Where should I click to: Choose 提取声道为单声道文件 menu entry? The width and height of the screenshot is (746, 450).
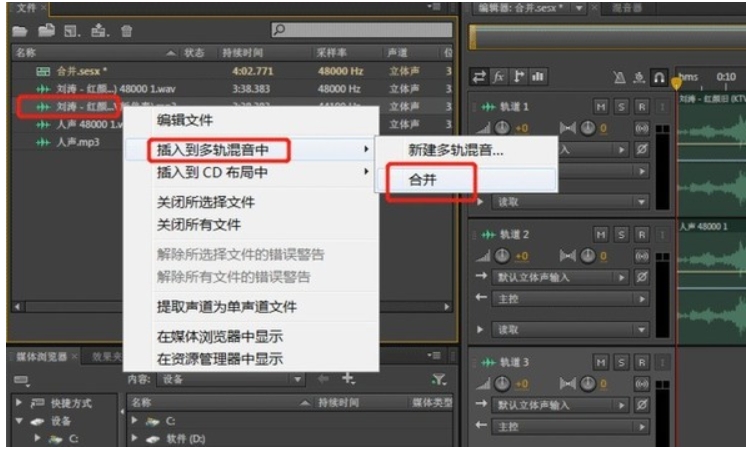click(227, 307)
